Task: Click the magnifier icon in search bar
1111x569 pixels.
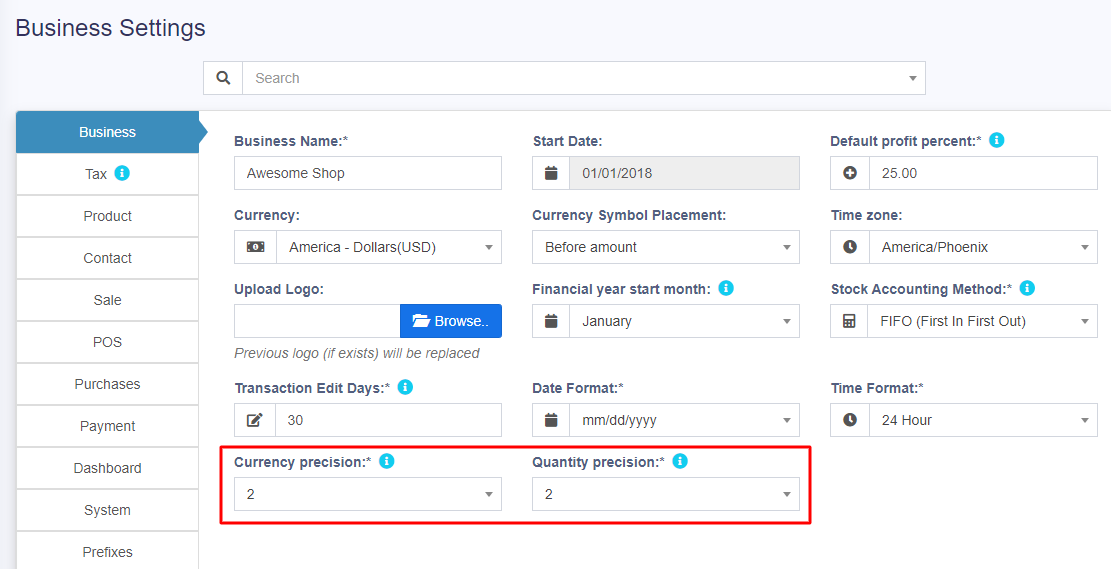Action: click(223, 78)
